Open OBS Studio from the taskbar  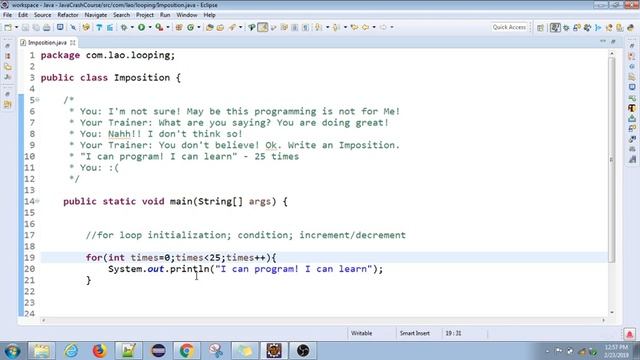coord(303,351)
